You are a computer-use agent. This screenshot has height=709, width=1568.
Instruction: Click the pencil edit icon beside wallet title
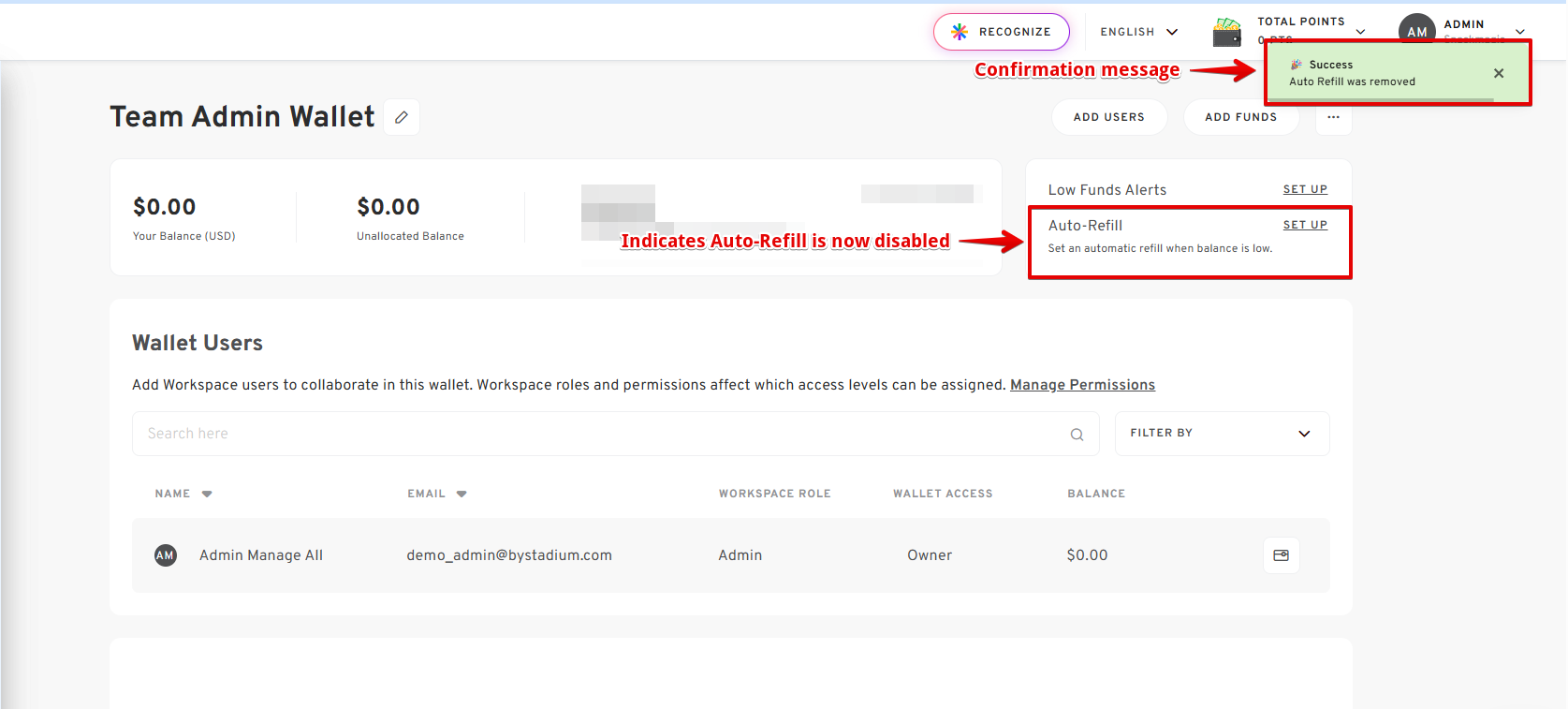point(402,117)
